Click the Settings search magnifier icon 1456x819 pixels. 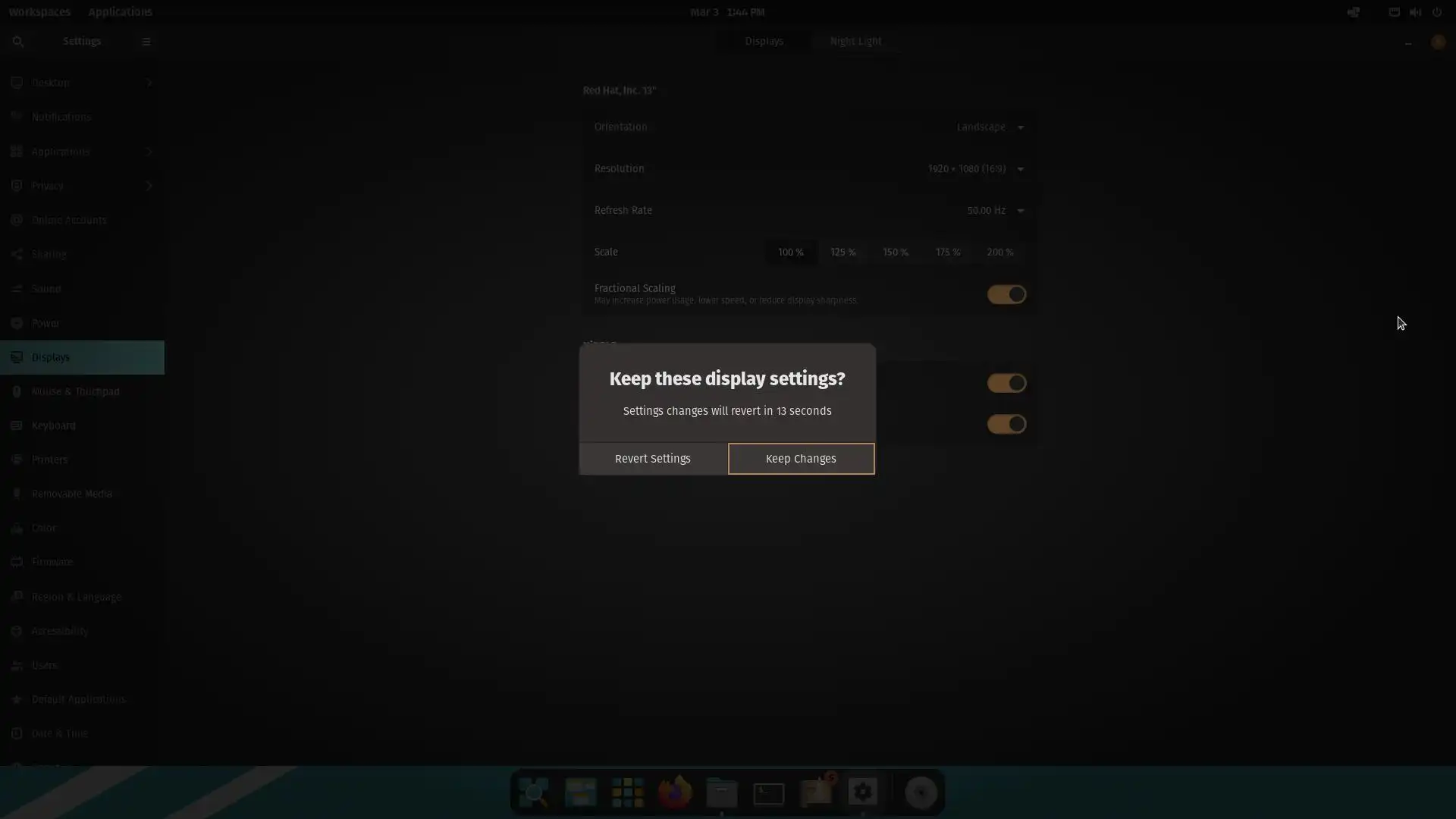18,42
